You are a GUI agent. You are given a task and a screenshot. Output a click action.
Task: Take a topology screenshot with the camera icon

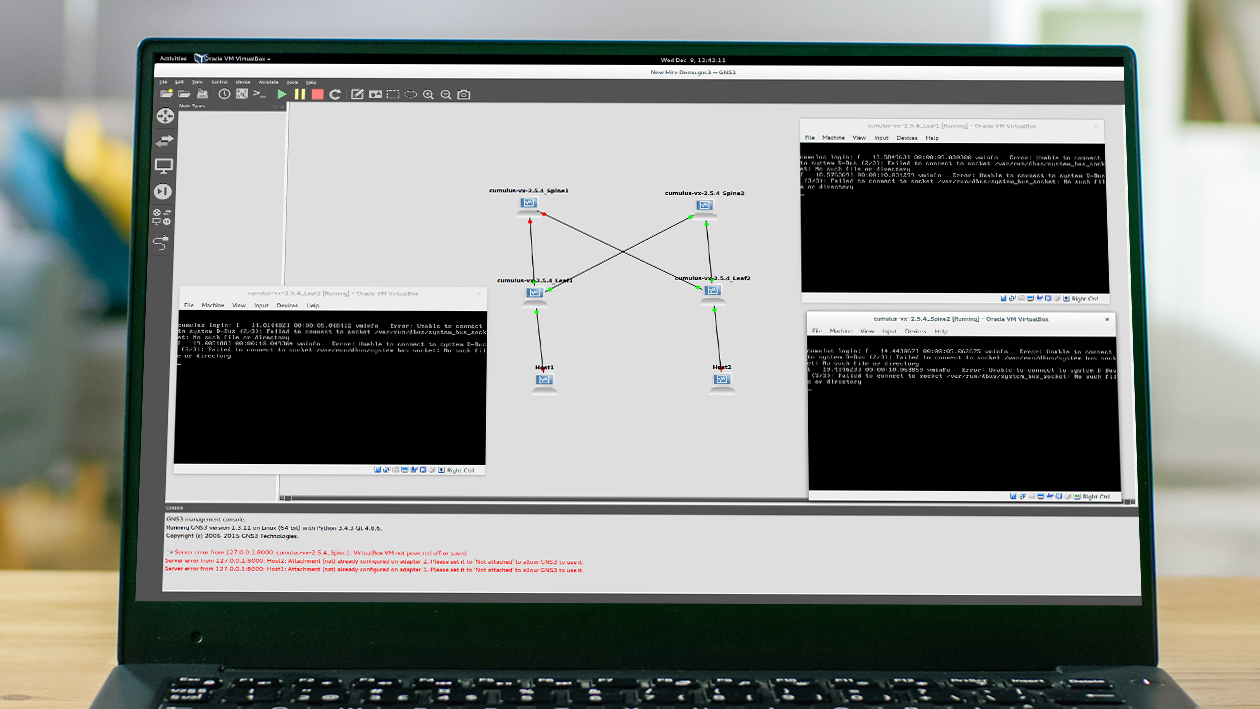coord(464,94)
